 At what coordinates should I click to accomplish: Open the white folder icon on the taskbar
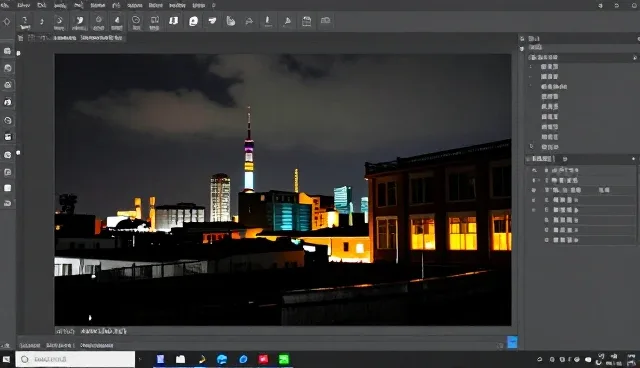[180, 359]
